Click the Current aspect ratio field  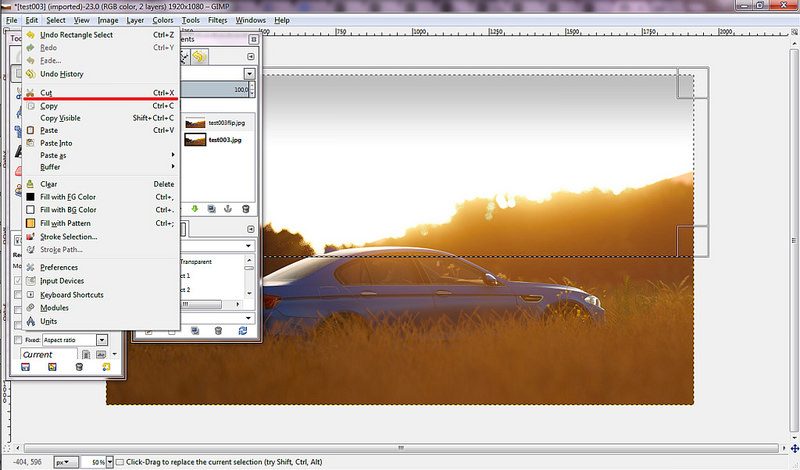[x=49, y=355]
